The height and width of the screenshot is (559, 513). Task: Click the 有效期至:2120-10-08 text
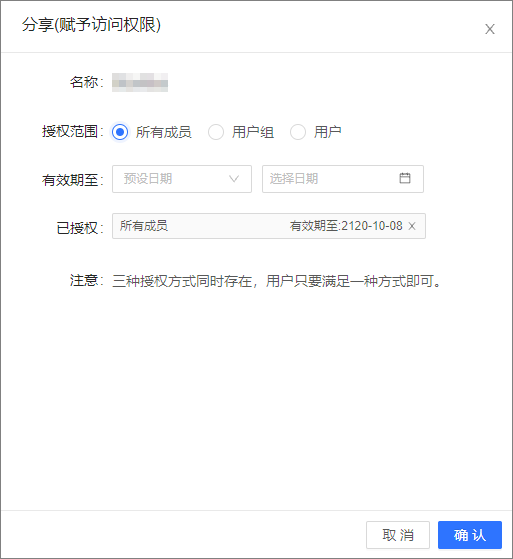click(346, 226)
